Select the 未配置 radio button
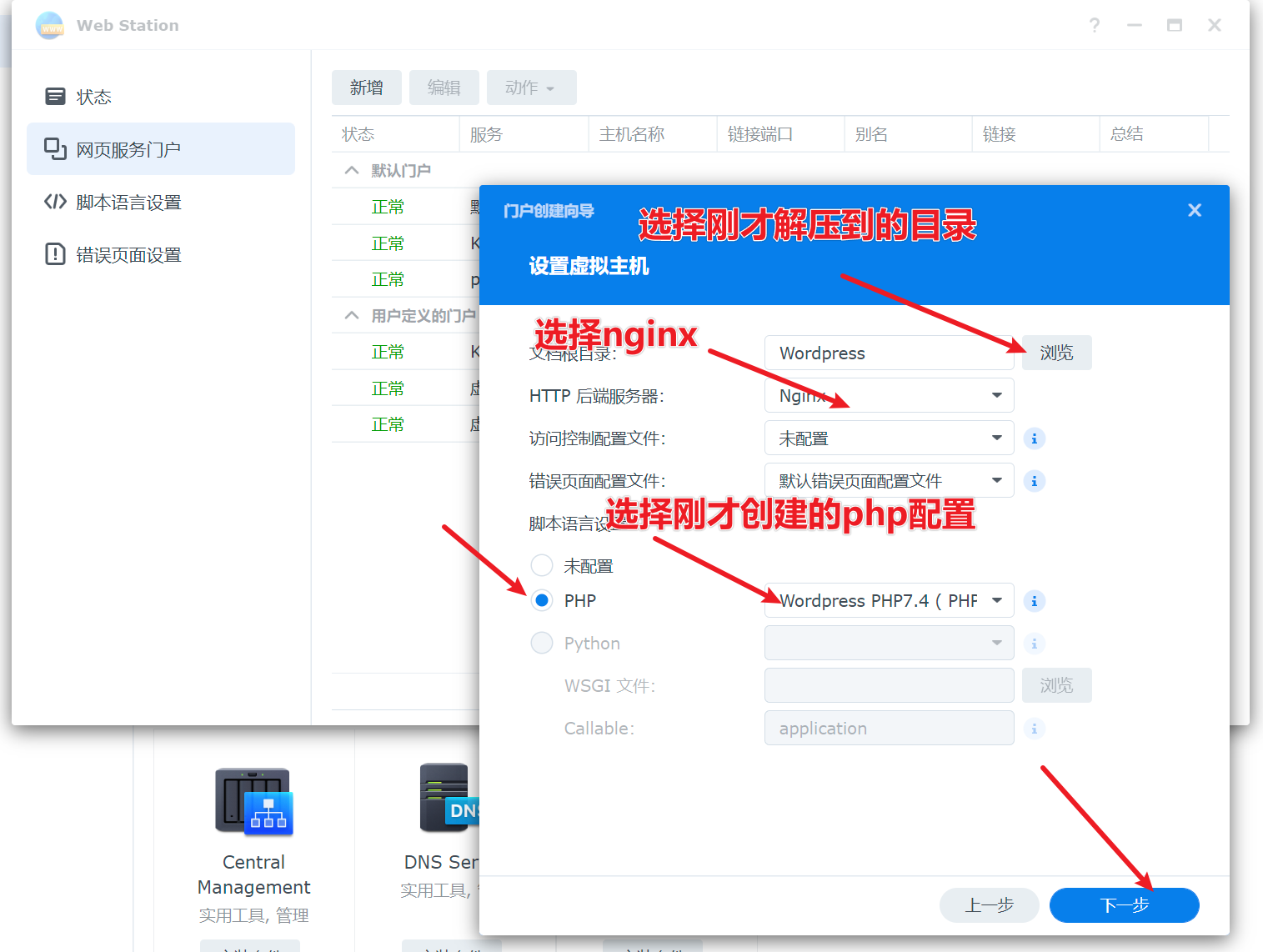The width and height of the screenshot is (1263, 952). pos(542,565)
